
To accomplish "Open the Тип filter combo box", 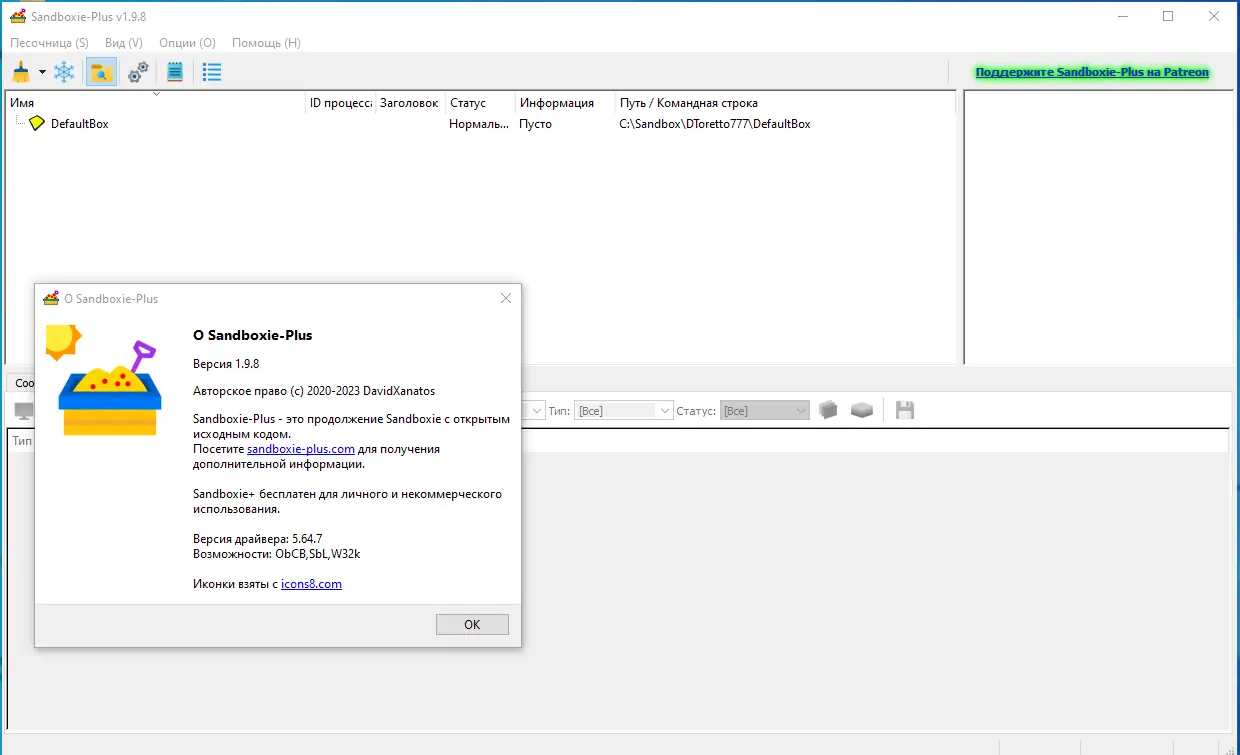I will (624, 411).
